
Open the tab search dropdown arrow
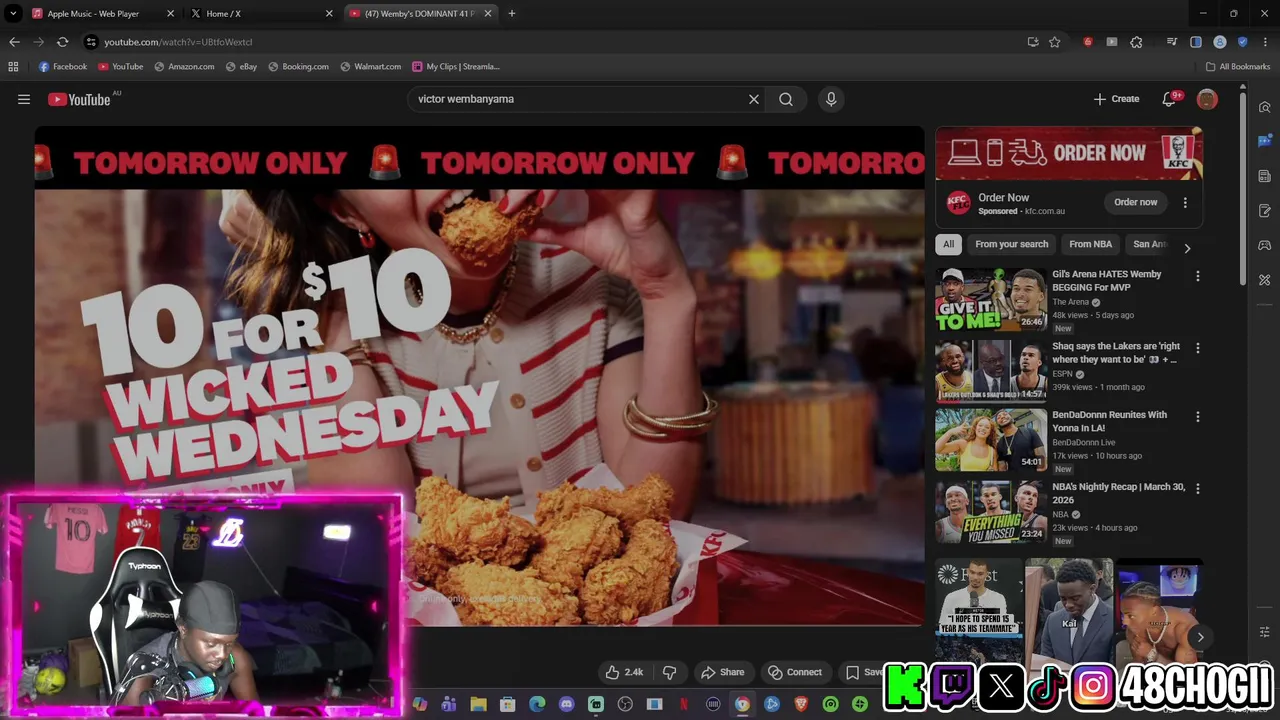pyautogui.click(x=13, y=14)
